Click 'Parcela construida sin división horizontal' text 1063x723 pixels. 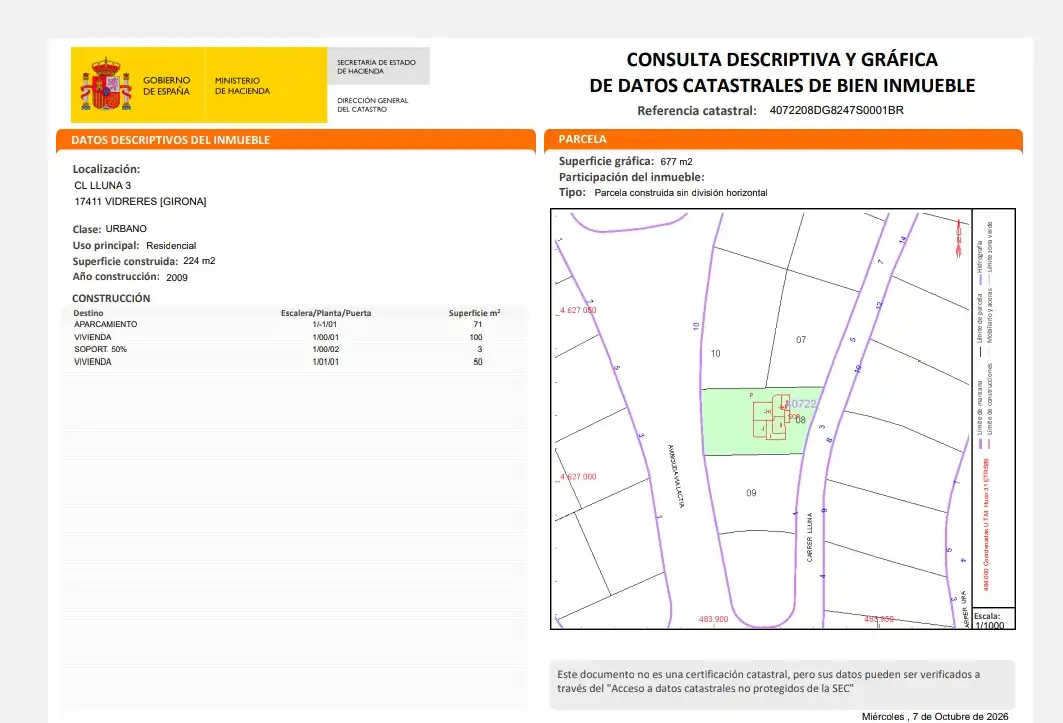681,193
